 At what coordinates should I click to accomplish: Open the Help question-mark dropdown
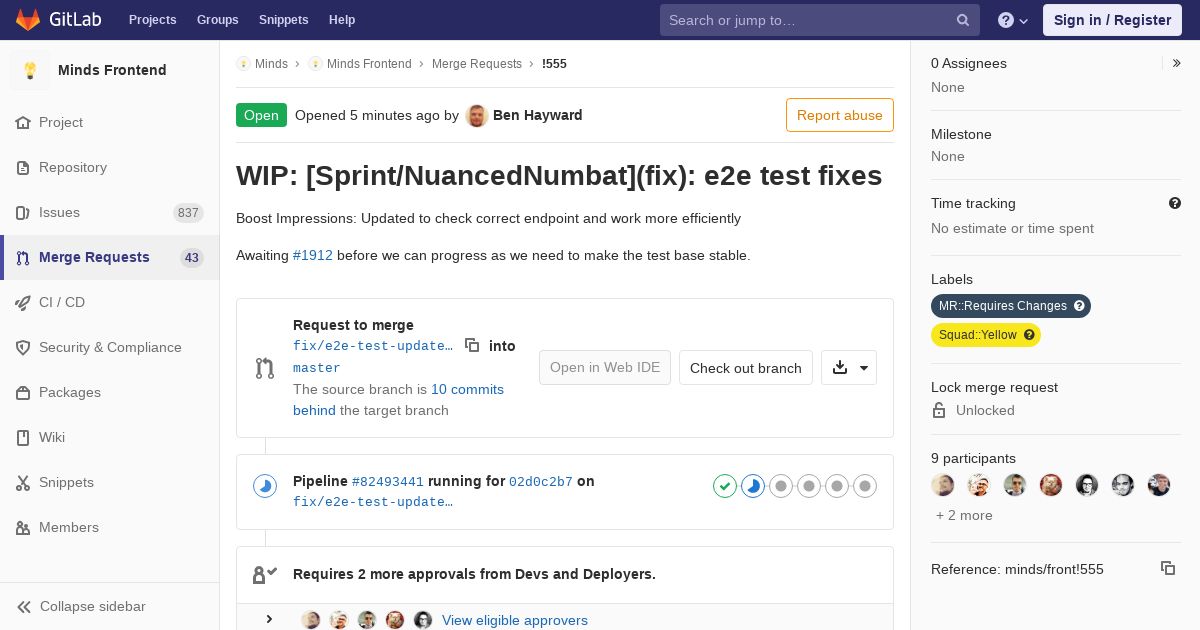1013,20
